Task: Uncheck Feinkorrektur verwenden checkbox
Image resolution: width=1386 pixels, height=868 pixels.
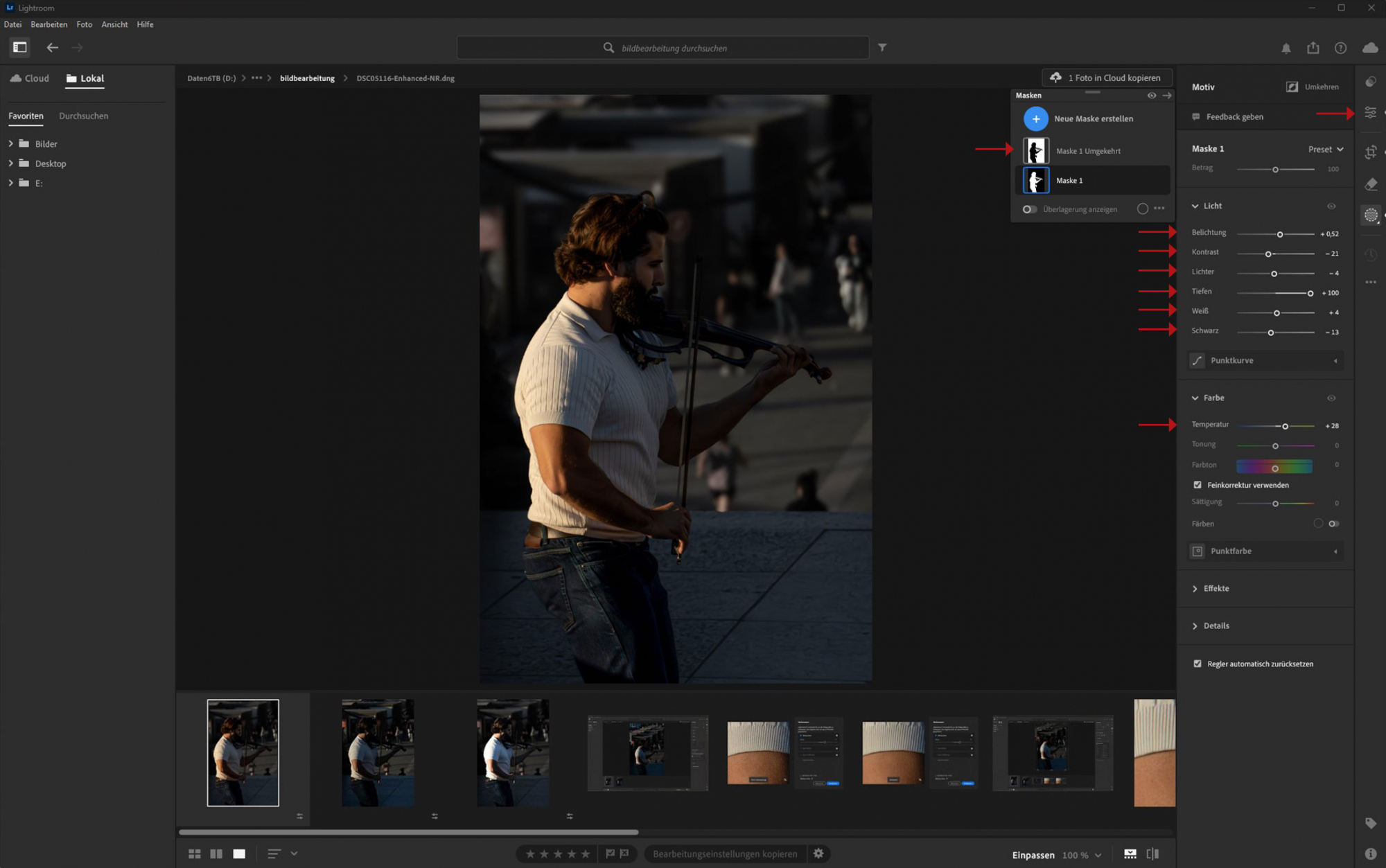Action: [x=1198, y=485]
